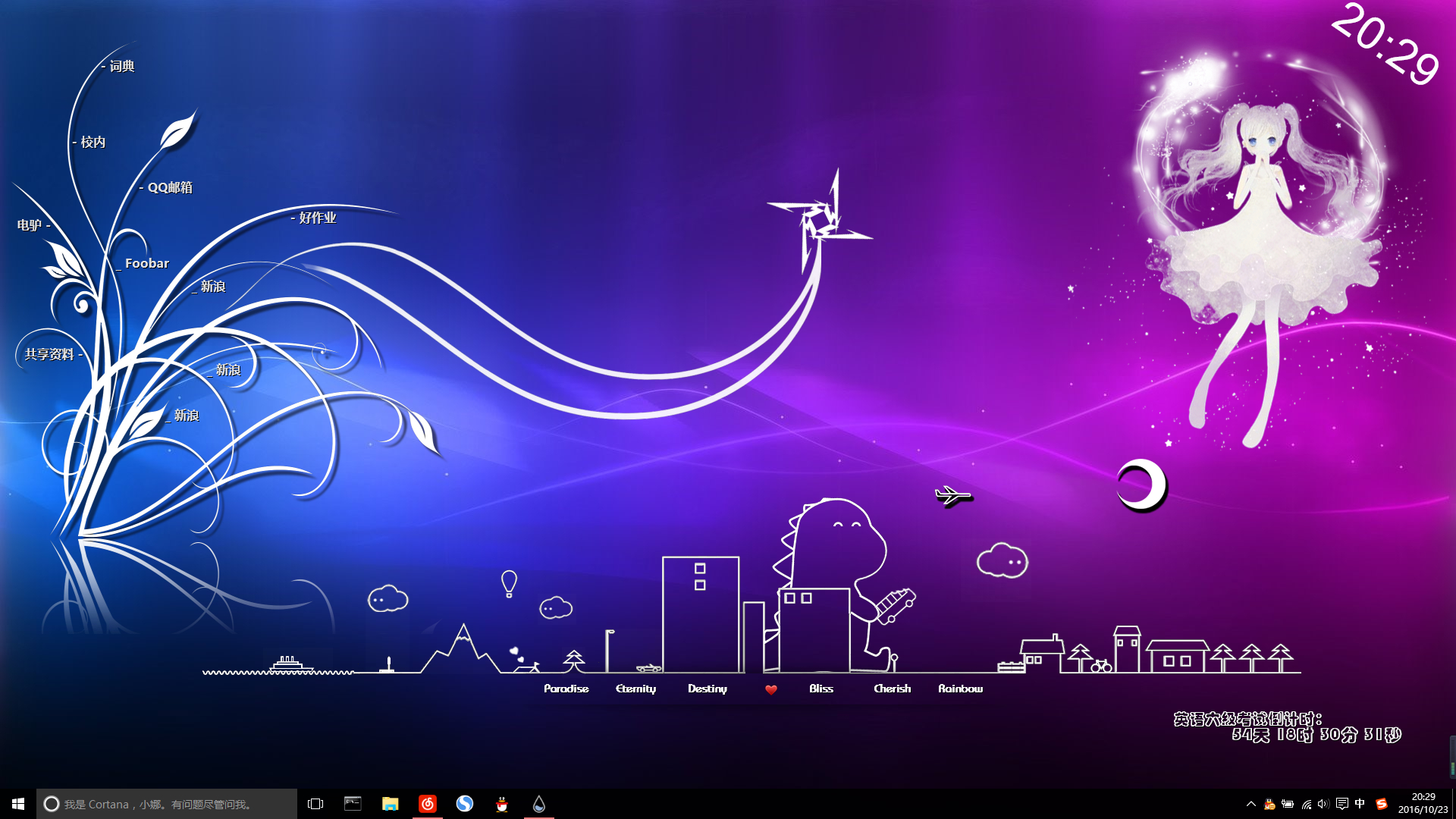Screen dimensions: 1456x819
Task: Toggle Chinese input mode indicator
Action: click(x=1360, y=804)
